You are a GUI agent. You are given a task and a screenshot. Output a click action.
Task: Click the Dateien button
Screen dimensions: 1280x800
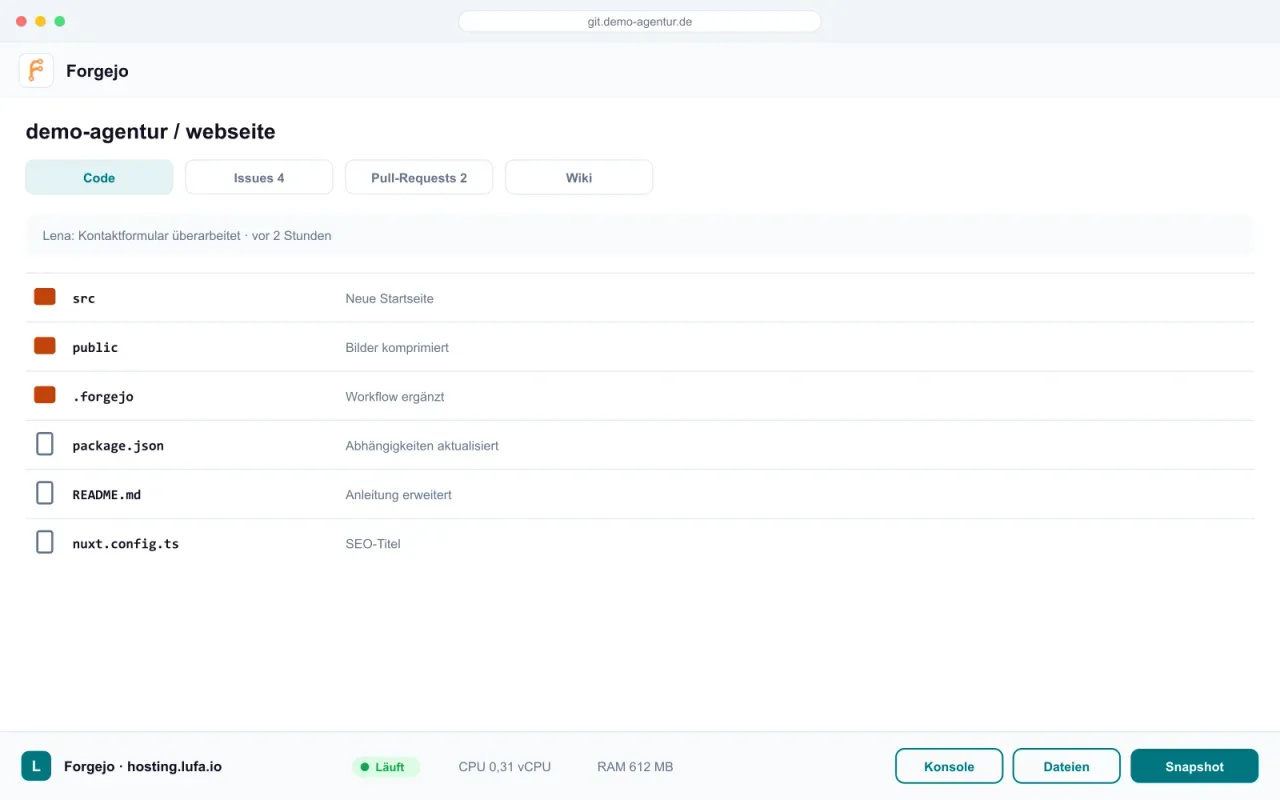pos(1067,766)
